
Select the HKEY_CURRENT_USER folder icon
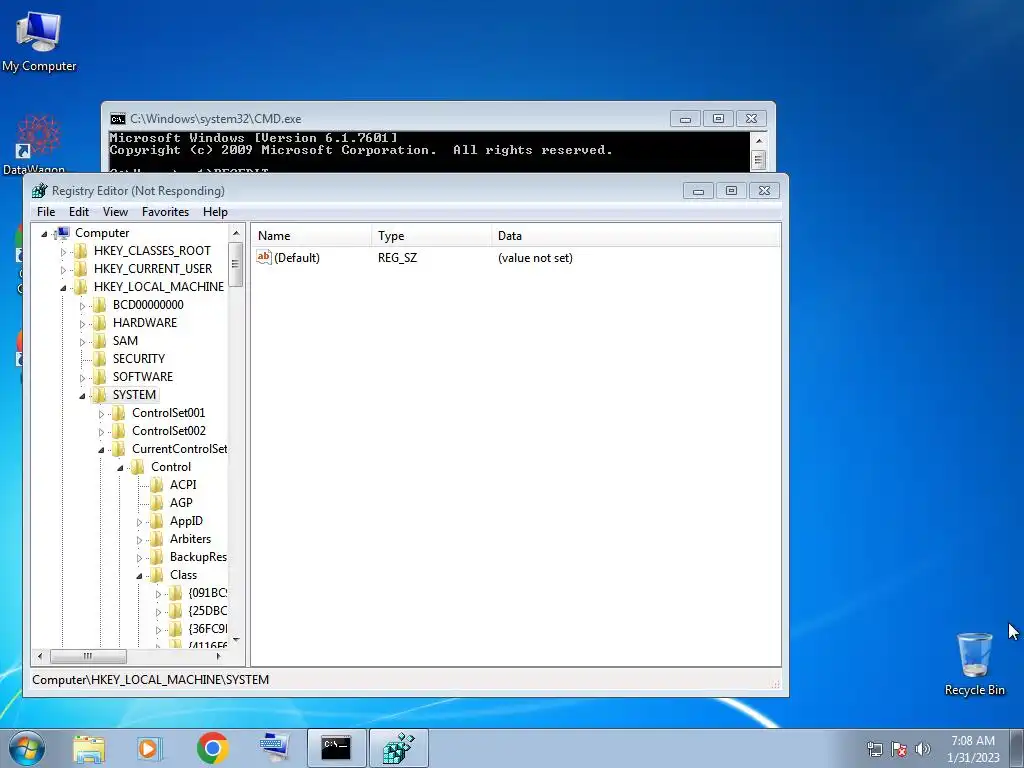pos(80,268)
